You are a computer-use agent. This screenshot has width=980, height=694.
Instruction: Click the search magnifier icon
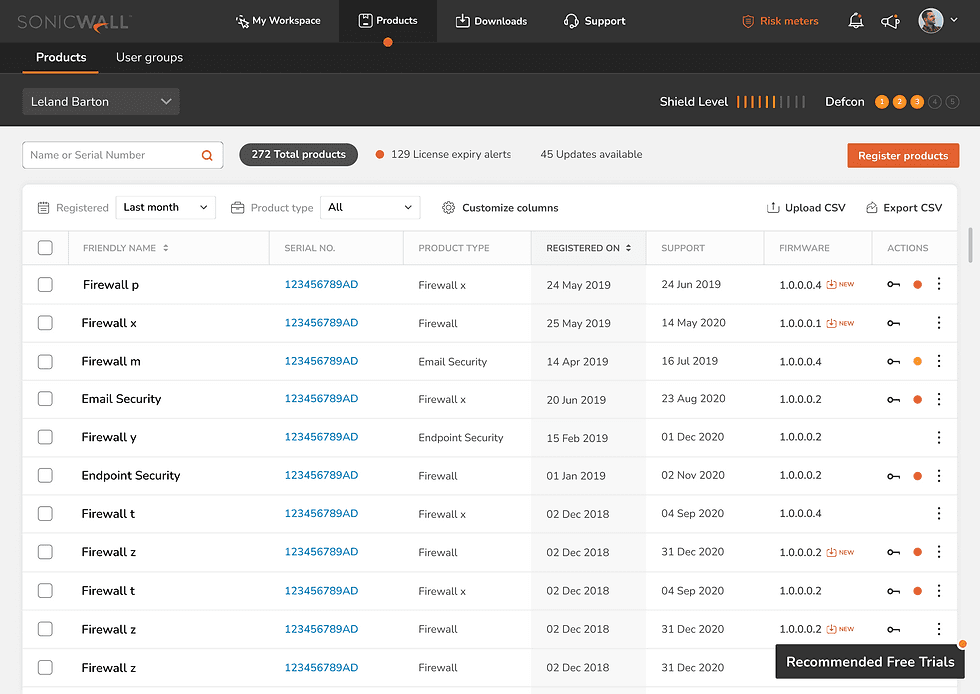tap(207, 155)
